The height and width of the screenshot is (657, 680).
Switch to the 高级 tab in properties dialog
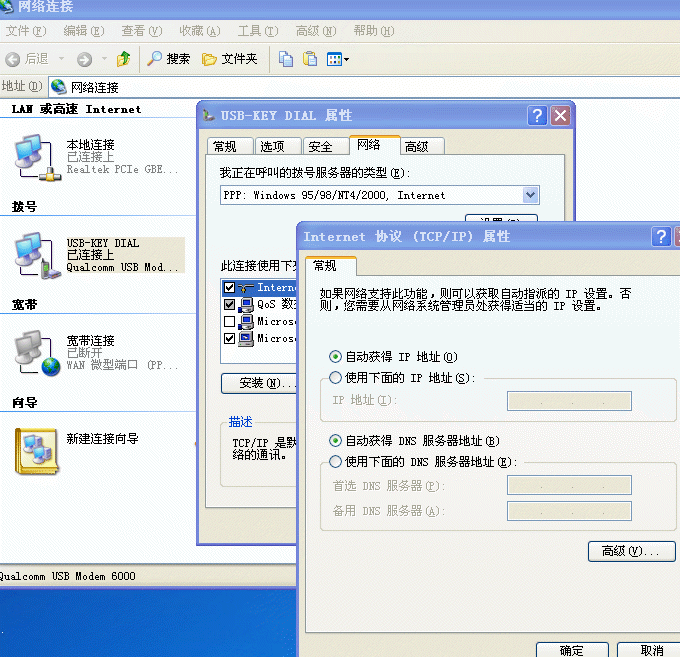(422, 147)
